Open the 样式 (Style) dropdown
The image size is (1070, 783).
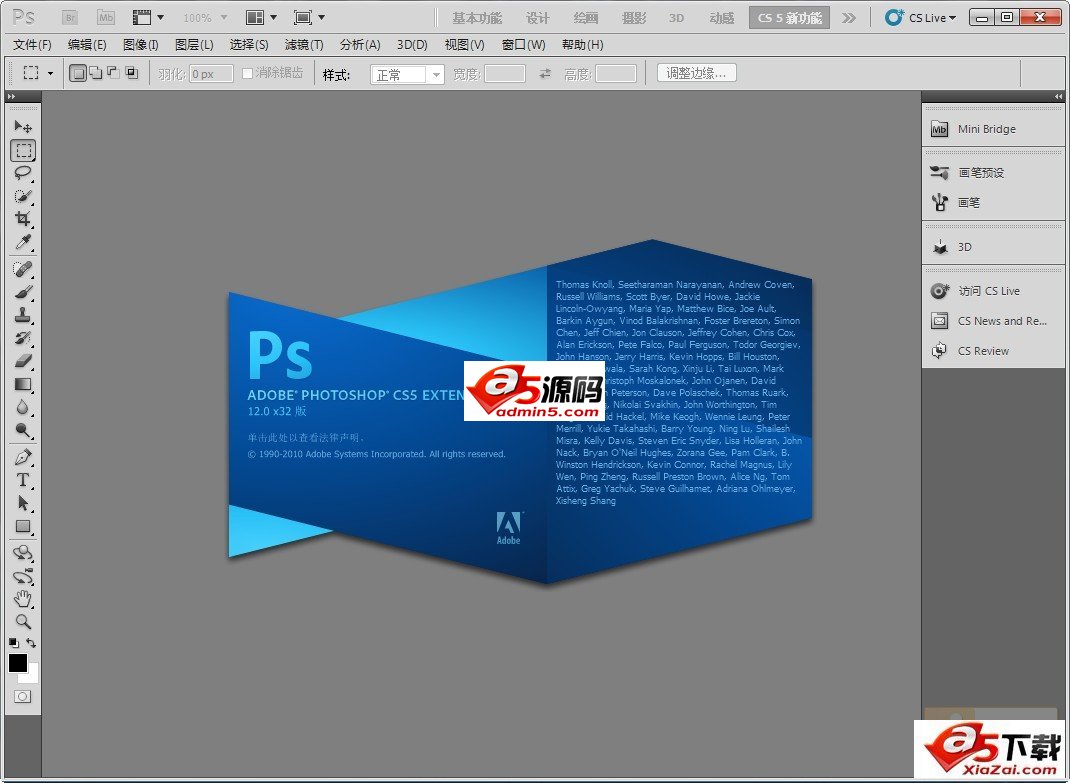[408, 75]
